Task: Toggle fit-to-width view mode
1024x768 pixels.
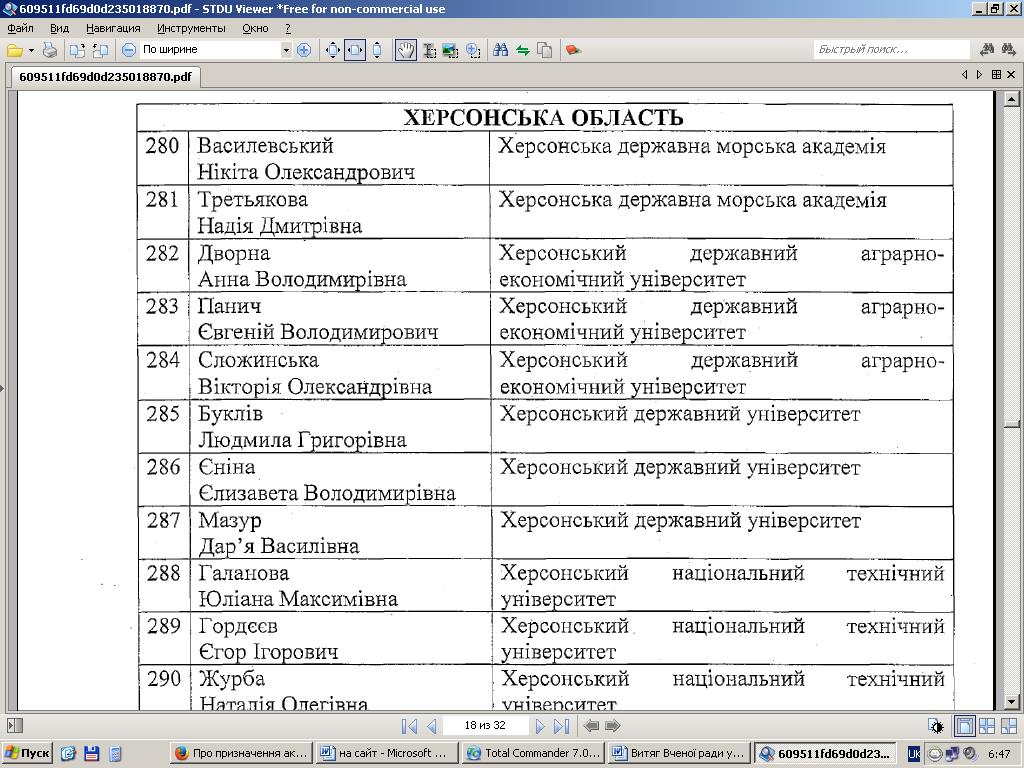Action: click(355, 50)
